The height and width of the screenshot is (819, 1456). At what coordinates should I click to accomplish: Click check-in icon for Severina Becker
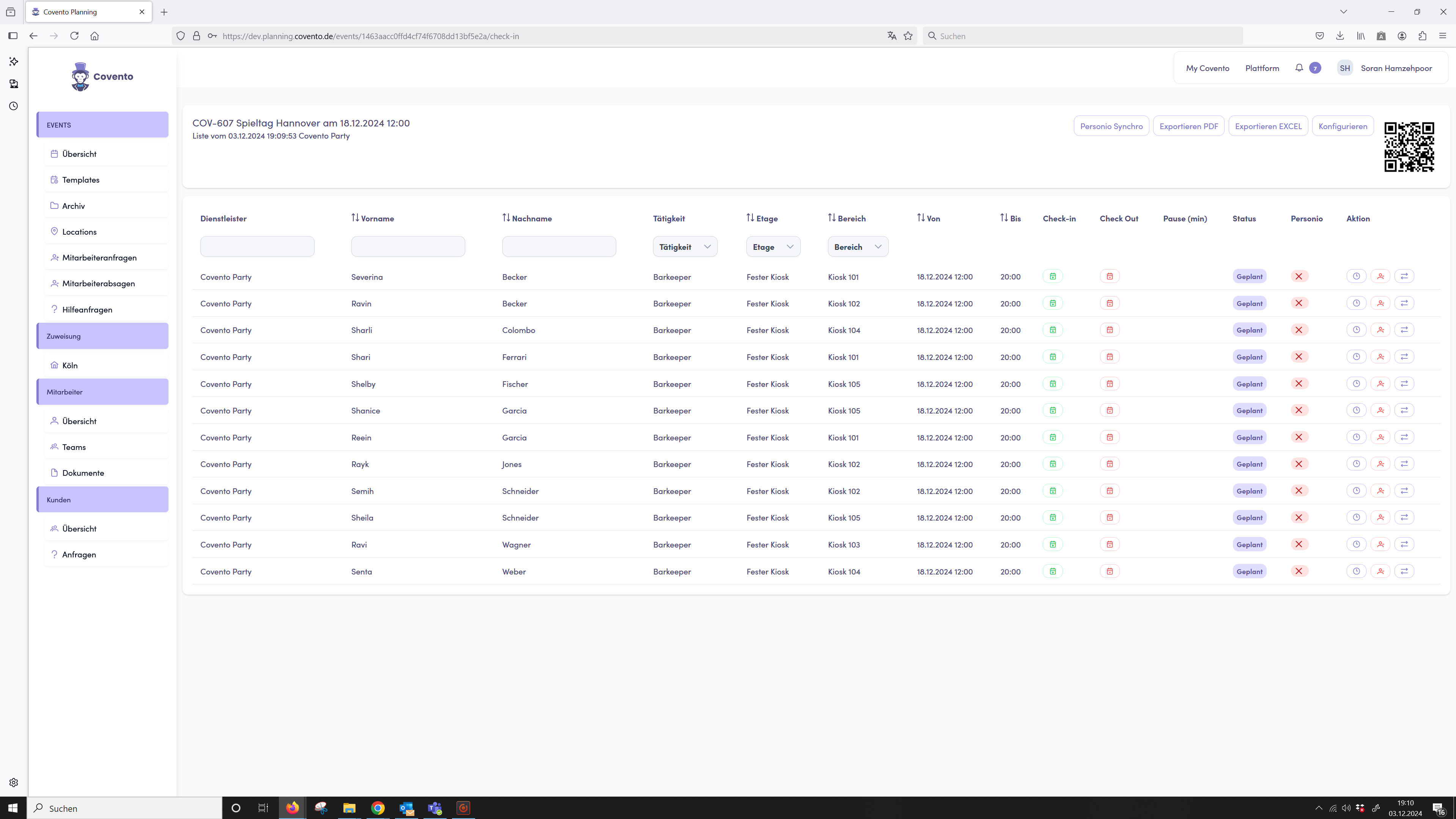[x=1052, y=276]
